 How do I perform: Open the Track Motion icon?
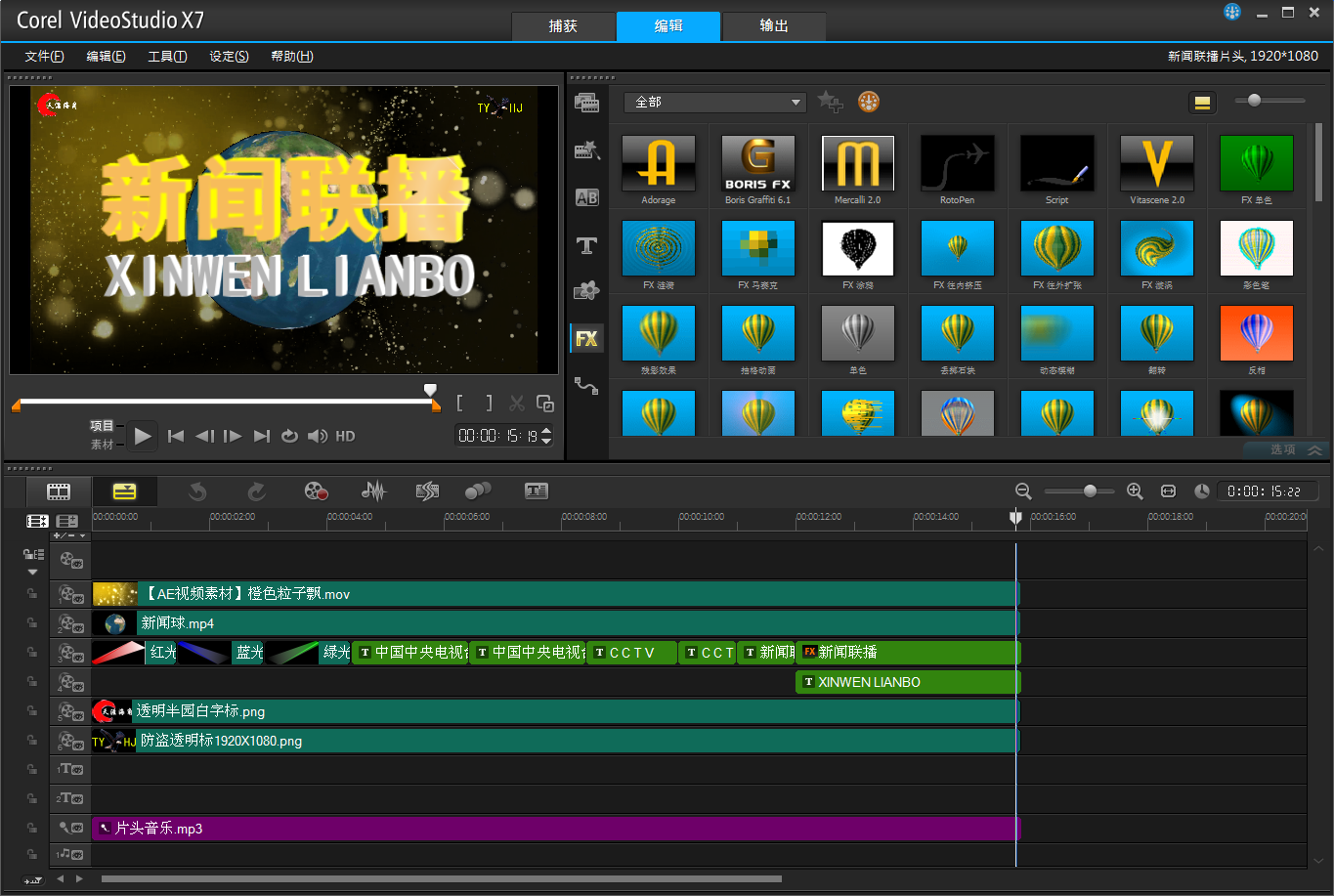coord(478,491)
